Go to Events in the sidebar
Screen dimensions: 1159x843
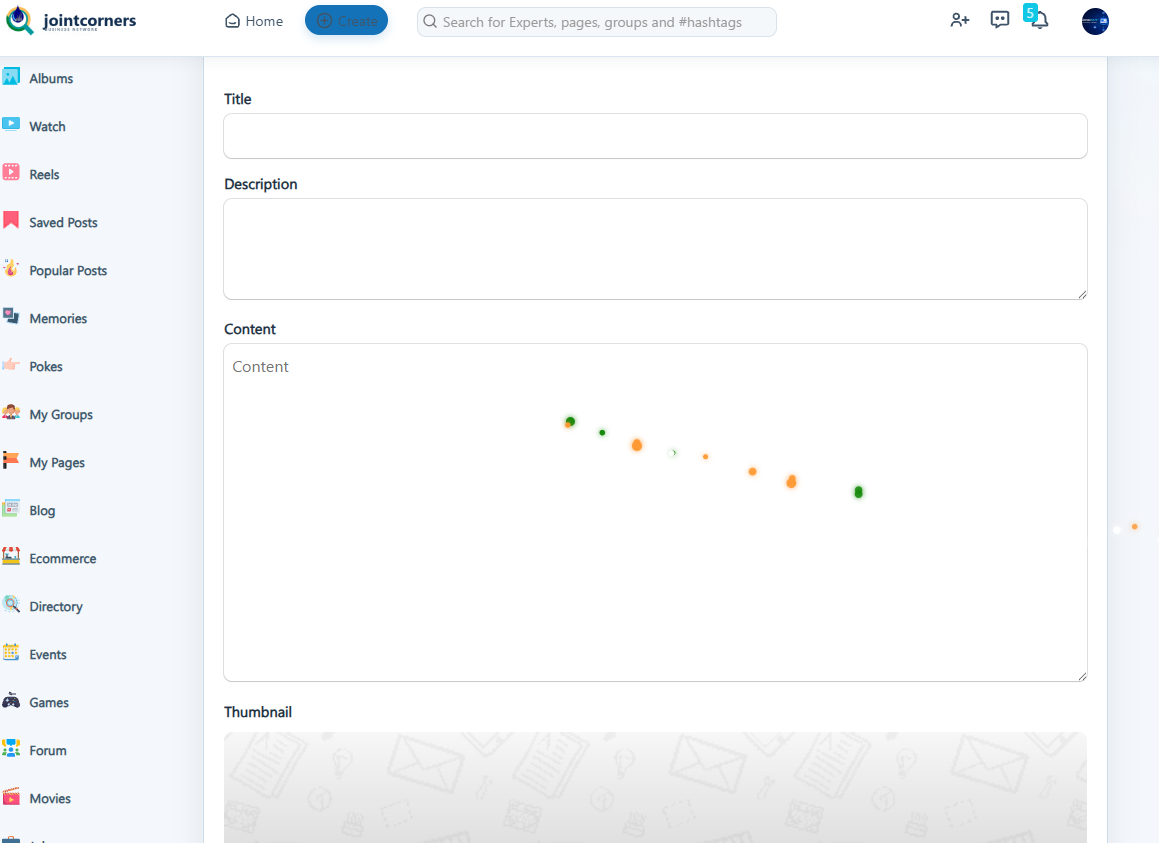pyautogui.click(x=48, y=655)
